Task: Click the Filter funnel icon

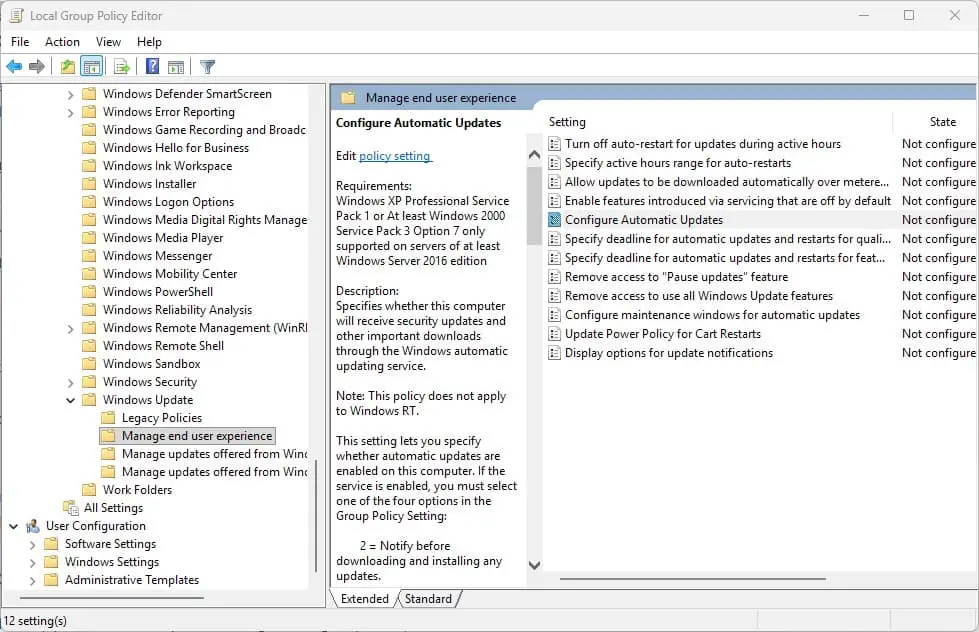Action: [207, 67]
